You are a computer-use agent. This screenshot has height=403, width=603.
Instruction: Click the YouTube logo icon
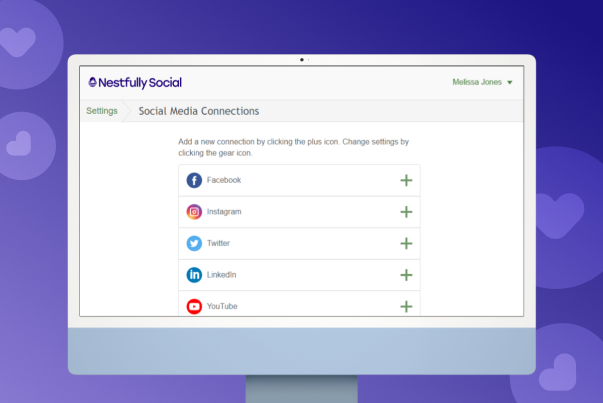coord(194,306)
